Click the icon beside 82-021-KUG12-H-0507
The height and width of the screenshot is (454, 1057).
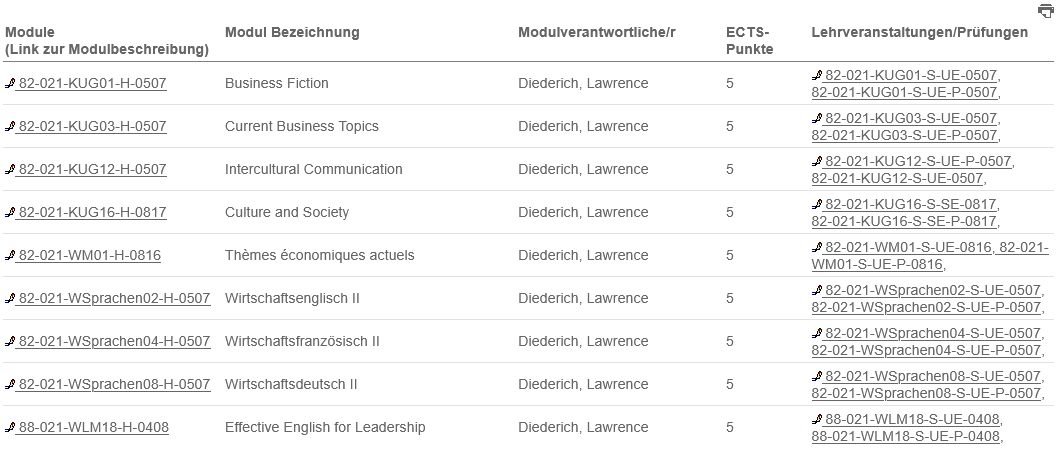(10, 170)
